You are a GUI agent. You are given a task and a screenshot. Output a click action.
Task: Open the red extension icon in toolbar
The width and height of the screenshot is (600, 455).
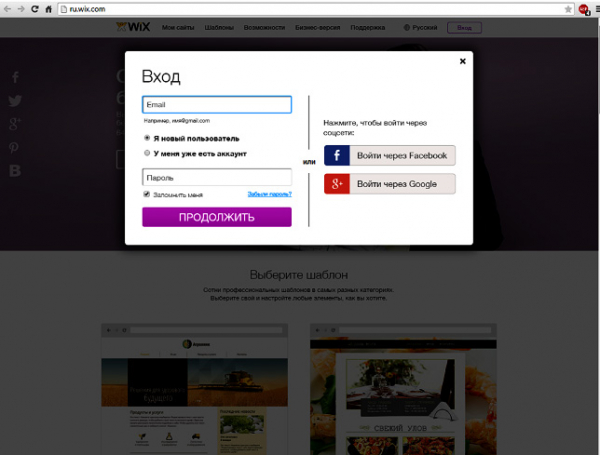[x=584, y=9]
